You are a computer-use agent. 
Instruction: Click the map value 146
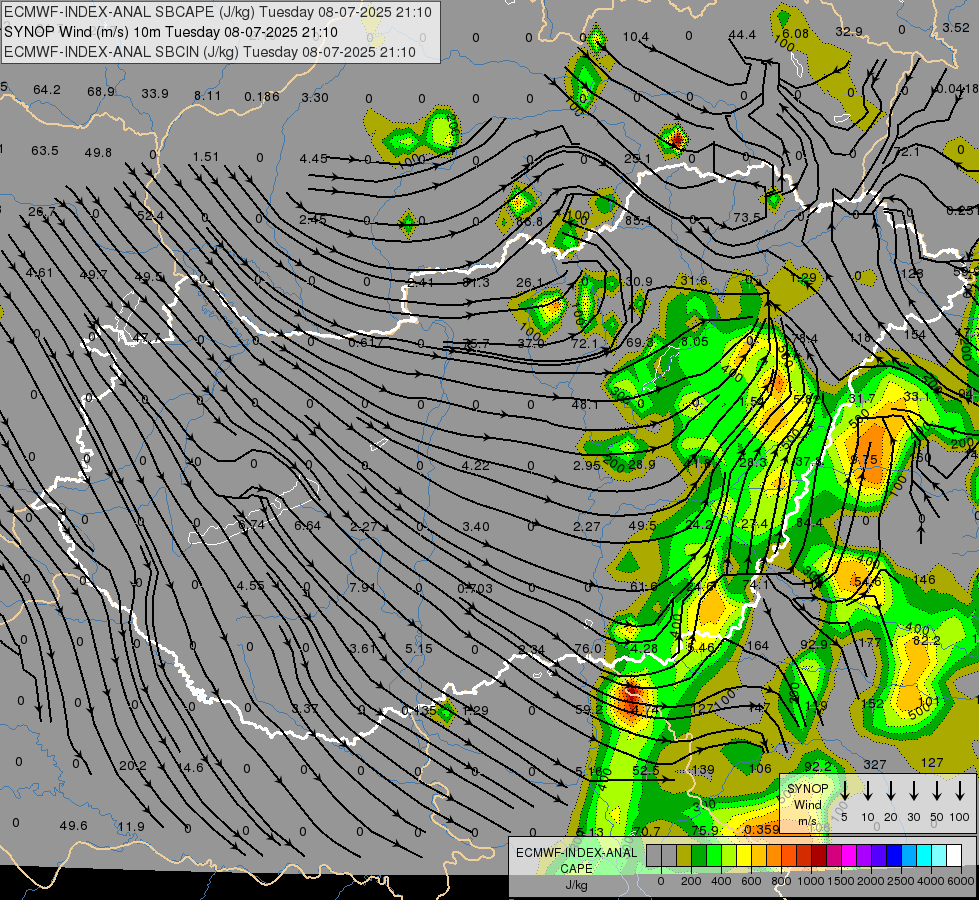point(924,579)
